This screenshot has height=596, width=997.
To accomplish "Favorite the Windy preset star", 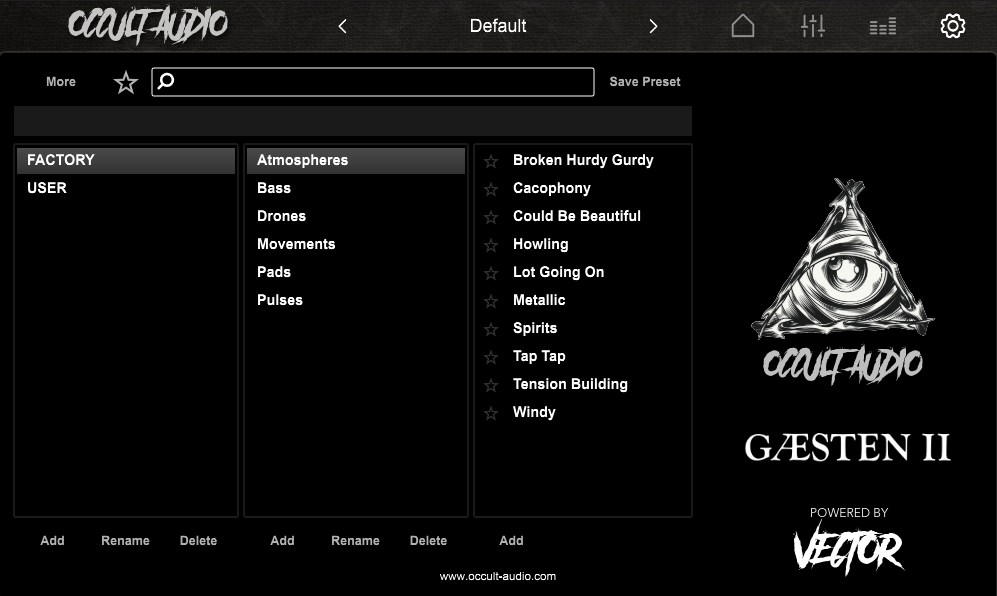I will (x=491, y=413).
